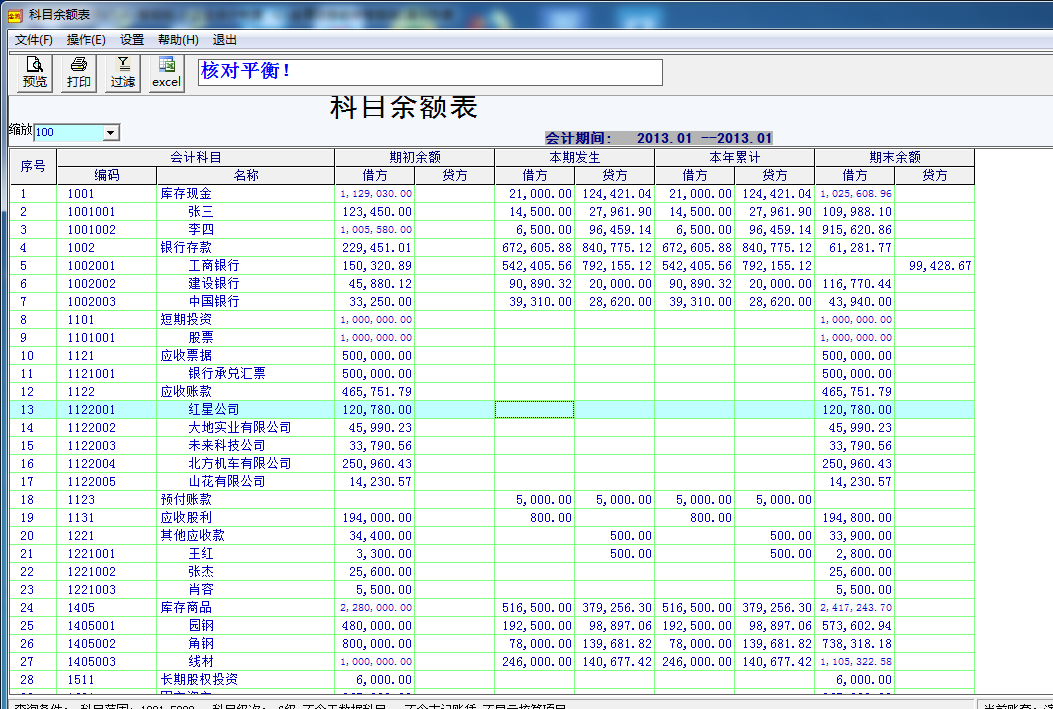Image resolution: width=1053 pixels, height=709 pixels.
Task: Select the 库存现金 account row name
Action: coord(186,194)
